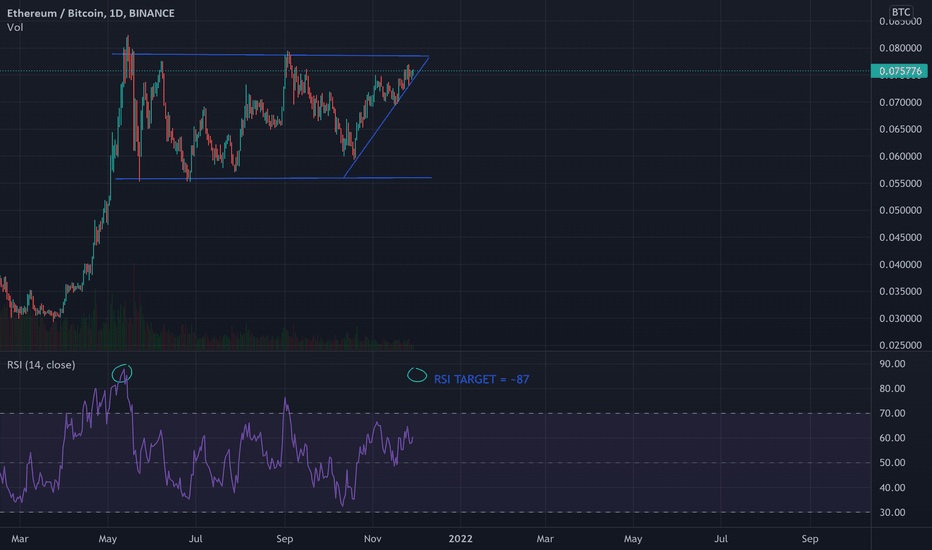Click the Vol indicator label

(x=15, y=27)
